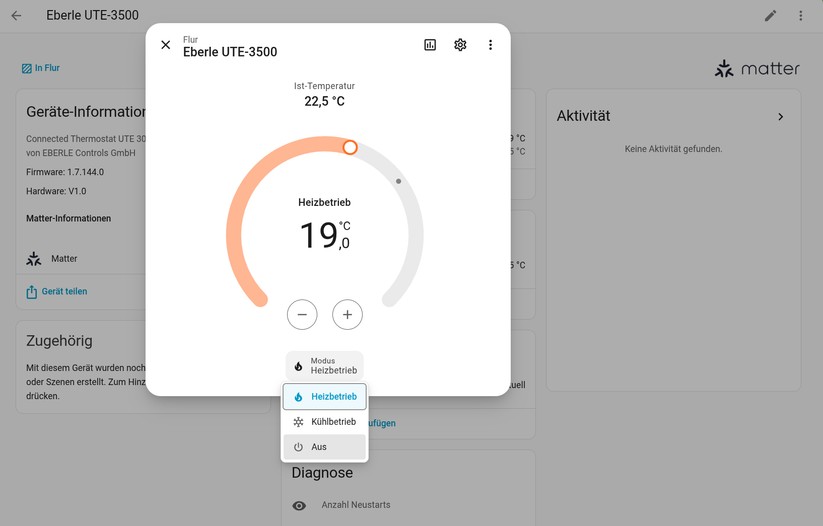Expand the Aktivität panel chevron

(780, 117)
